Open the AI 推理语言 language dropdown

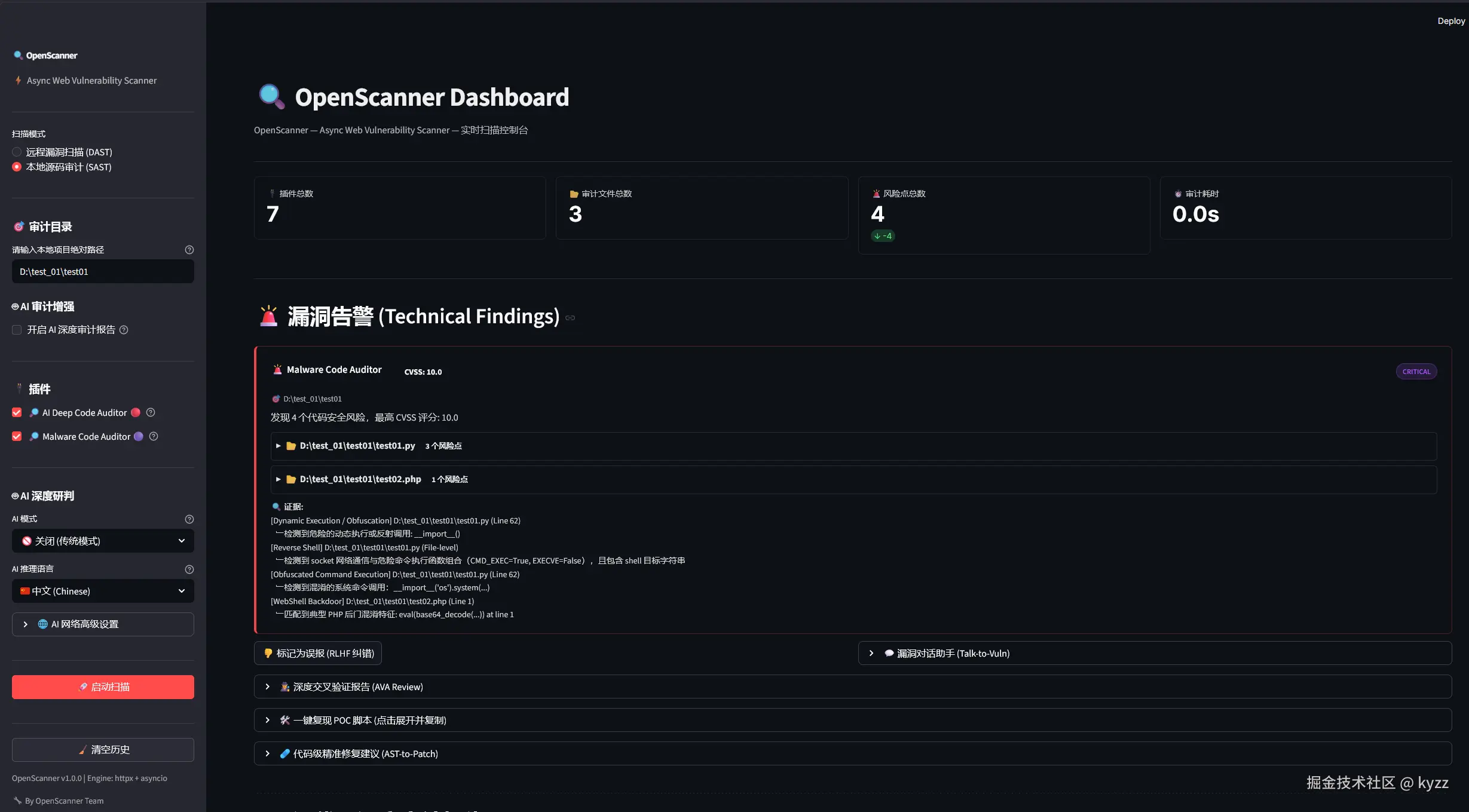[x=103, y=591]
